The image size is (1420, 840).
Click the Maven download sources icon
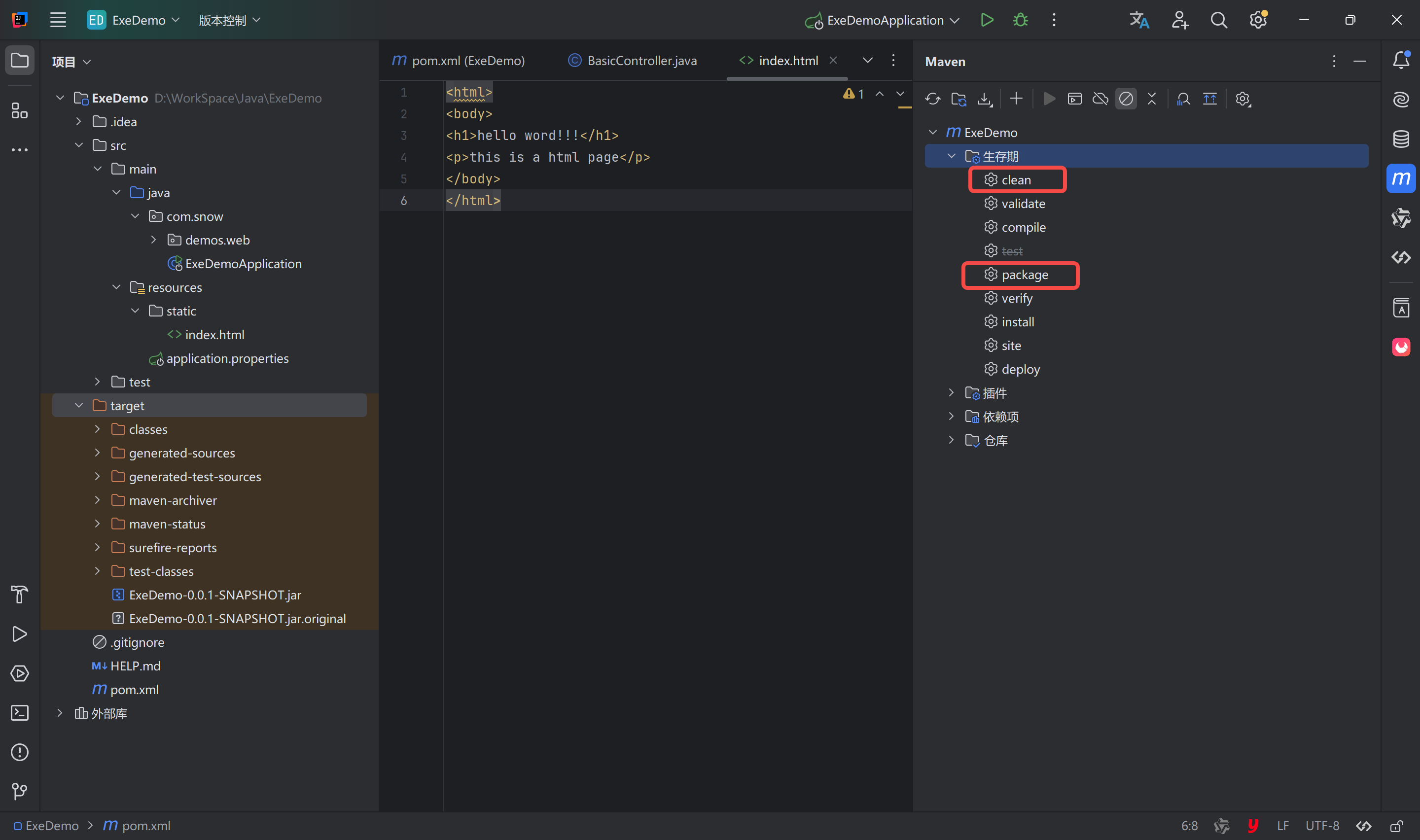[985, 99]
